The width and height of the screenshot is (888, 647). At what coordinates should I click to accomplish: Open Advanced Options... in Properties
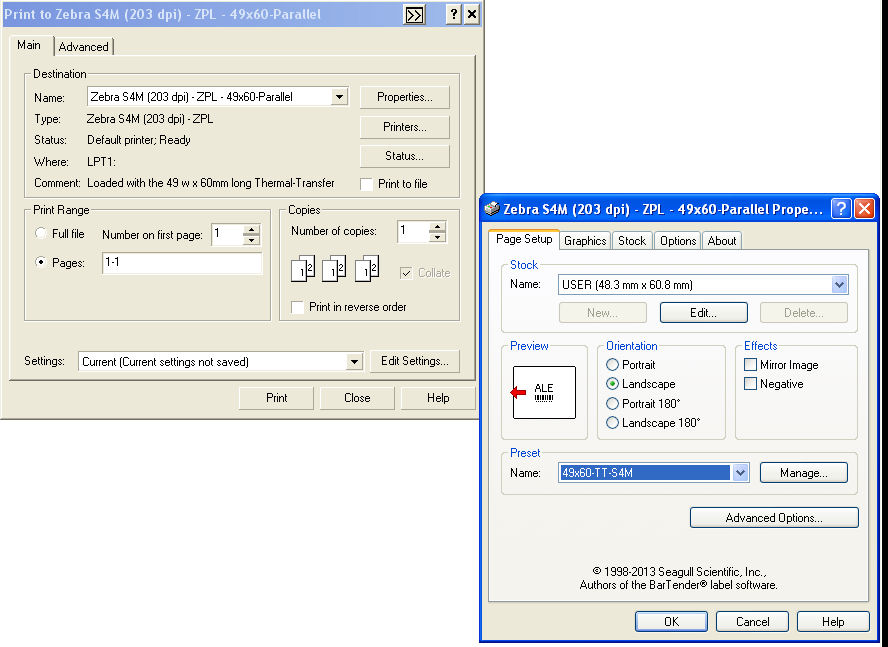[x=774, y=517]
